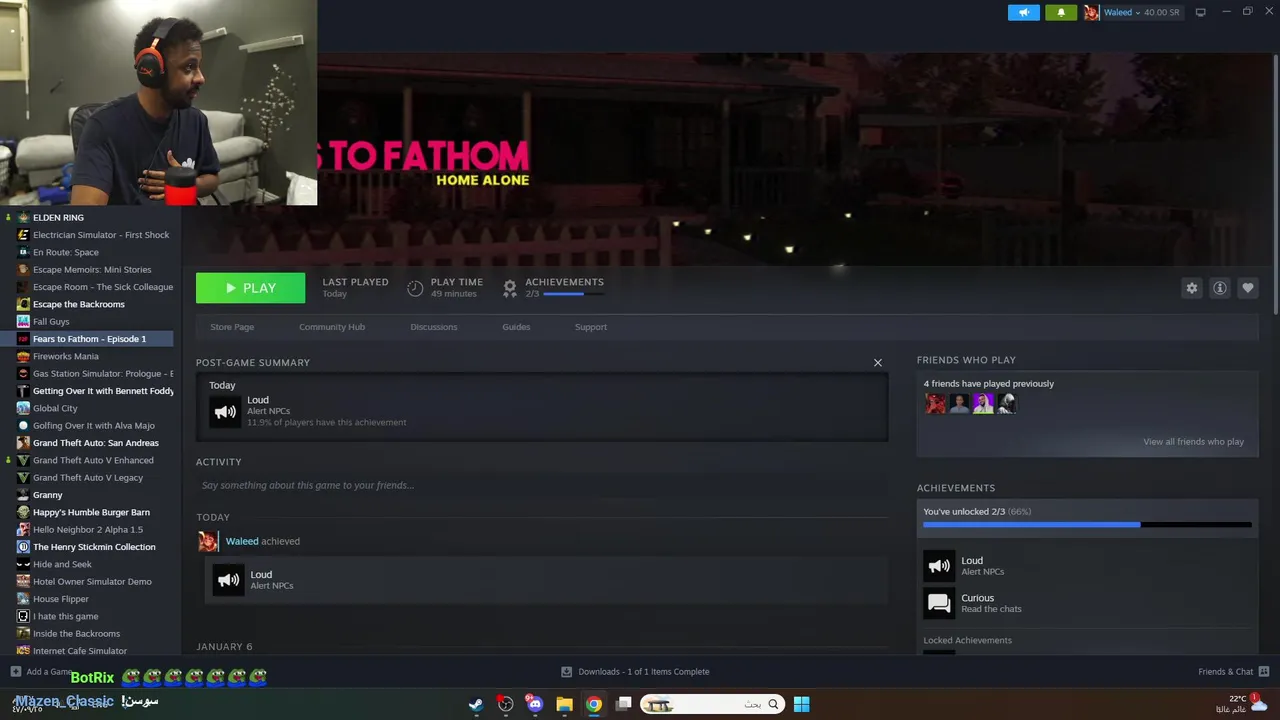
Task: Click the Achievements 2/3 stat in header
Action: 553,288
